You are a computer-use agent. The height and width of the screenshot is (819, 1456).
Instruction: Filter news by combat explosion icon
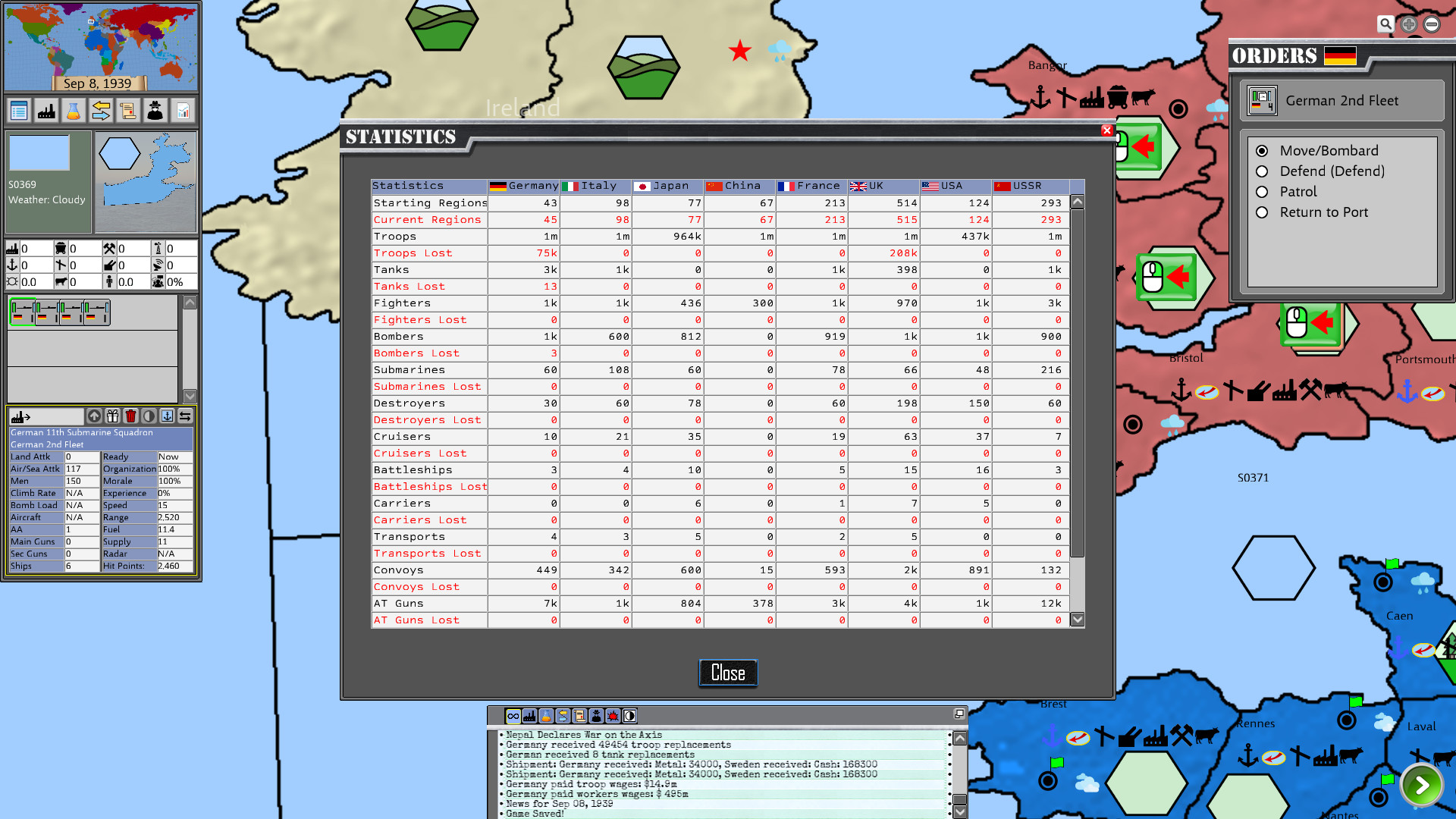click(613, 716)
